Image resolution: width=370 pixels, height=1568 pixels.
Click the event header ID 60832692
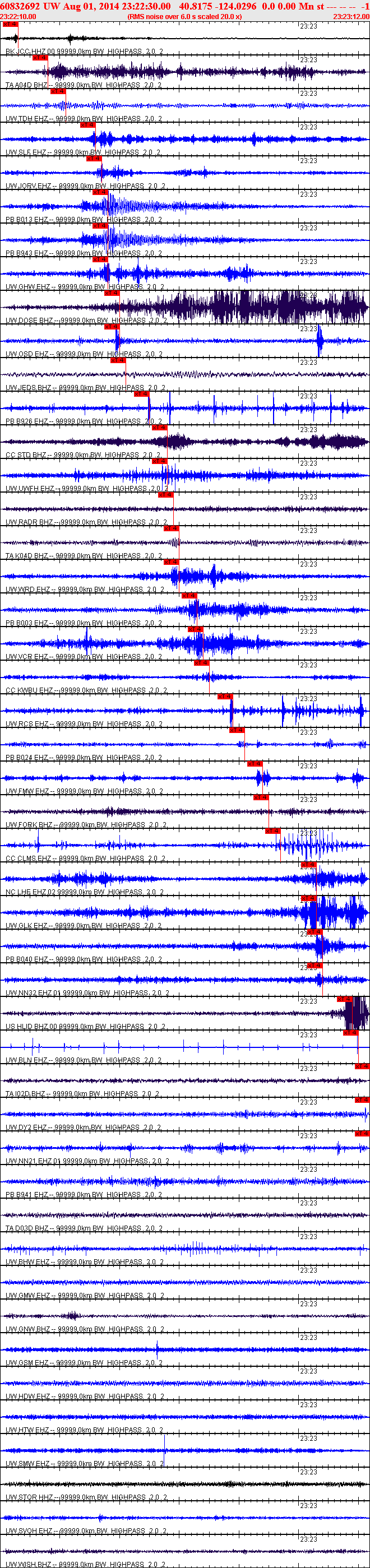(21, 6)
